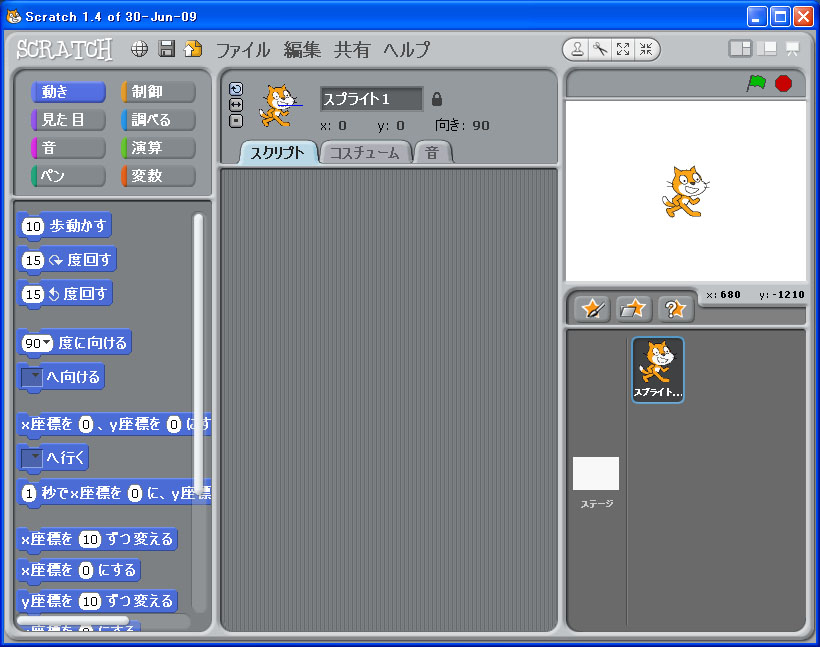This screenshot has height=647, width=820.
Task: Click the SCRATCH logo
Action: (64, 50)
